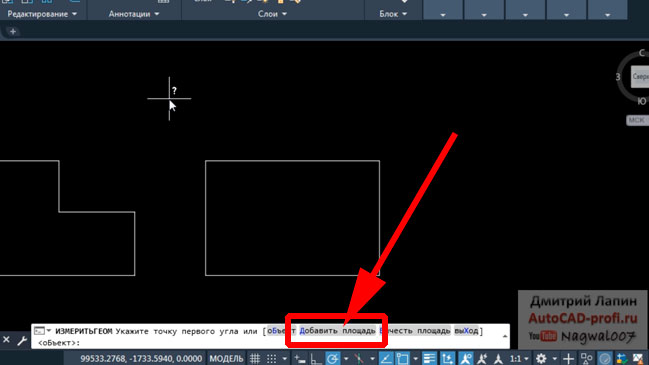Choose Добавить площадь option in command line
This screenshot has width=649, height=365.
coord(337,331)
